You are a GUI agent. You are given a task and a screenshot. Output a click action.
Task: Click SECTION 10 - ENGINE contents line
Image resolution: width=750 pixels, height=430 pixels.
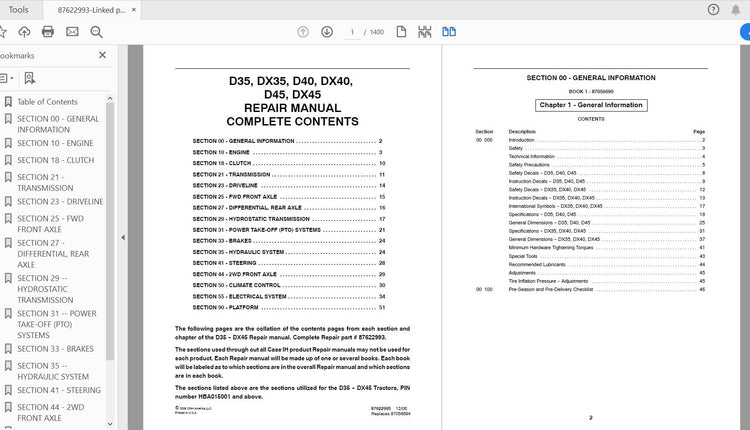[287, 152]
